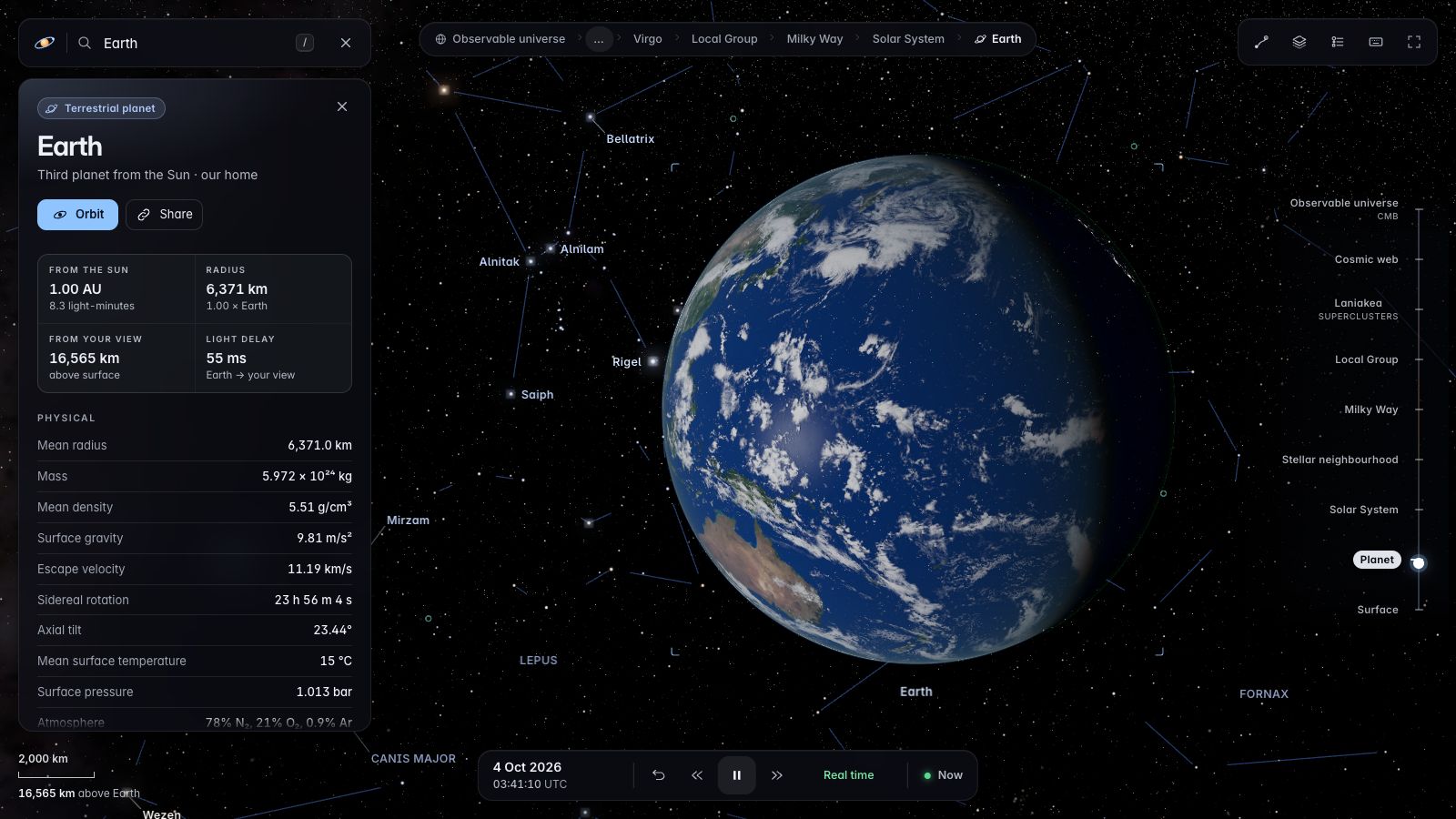Image resolution: width=1456 pixels, height=819 pixels.
Task: Open the date 4 Oct 2026
Action: (x=527, y=767)
